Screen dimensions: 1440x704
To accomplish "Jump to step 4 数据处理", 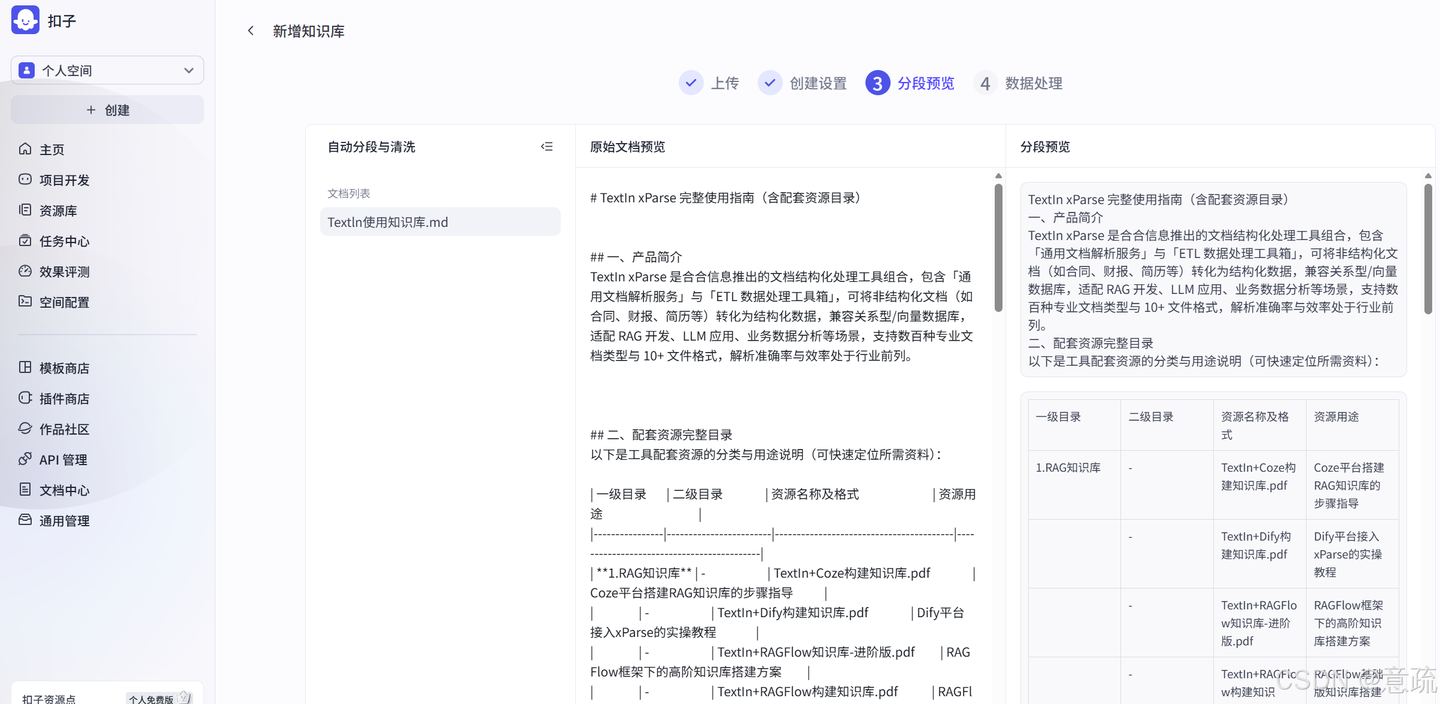I will pyautogui.click(x=1018, y=83).
